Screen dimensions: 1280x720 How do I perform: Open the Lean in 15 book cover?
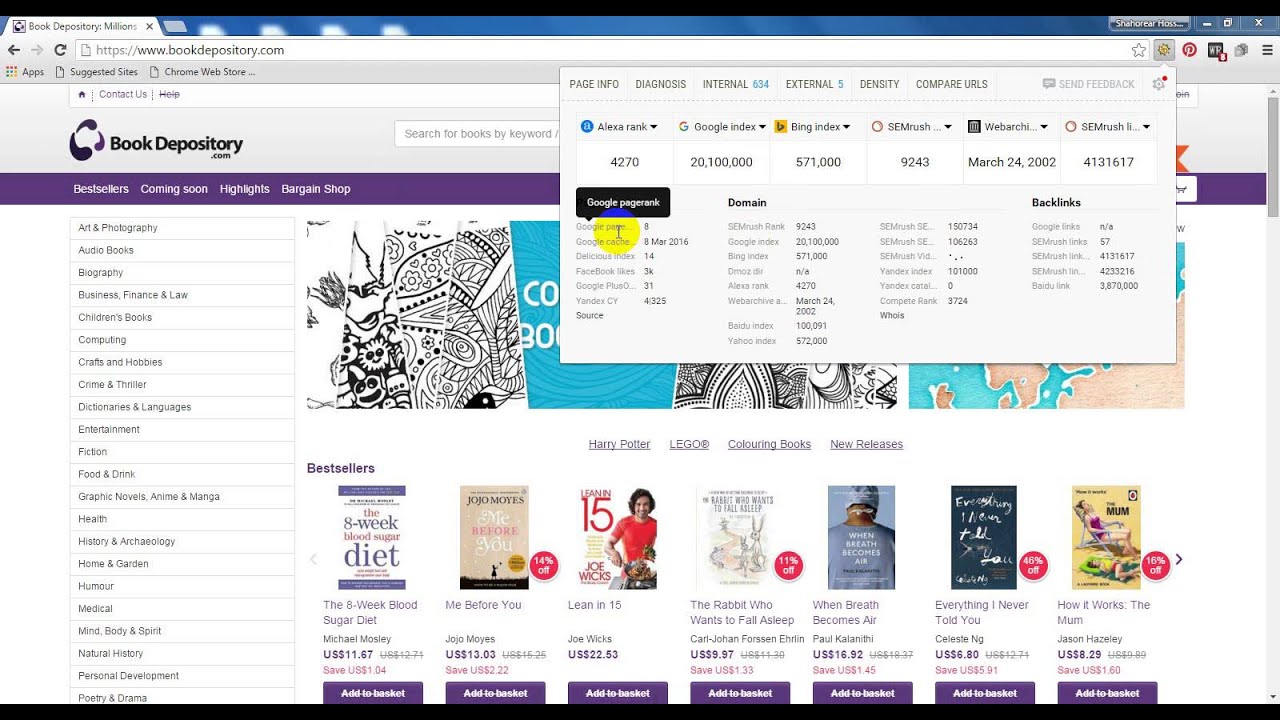point(618,537)
